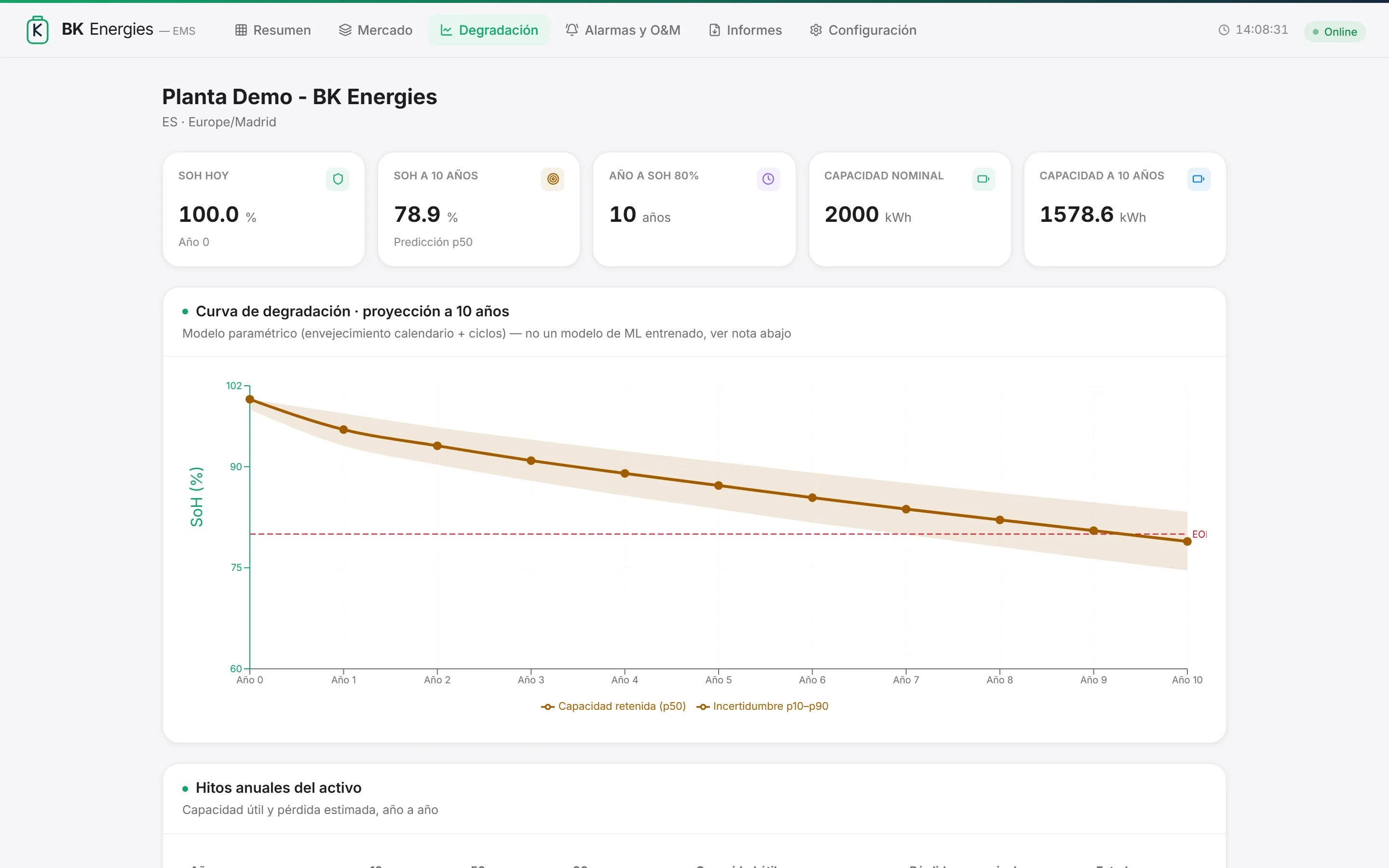The height and width of the screenshot is (868, 1389).
Task: Toggle the Capacidad retenida (p50) legend series
Action: click(x=613, y=706)
